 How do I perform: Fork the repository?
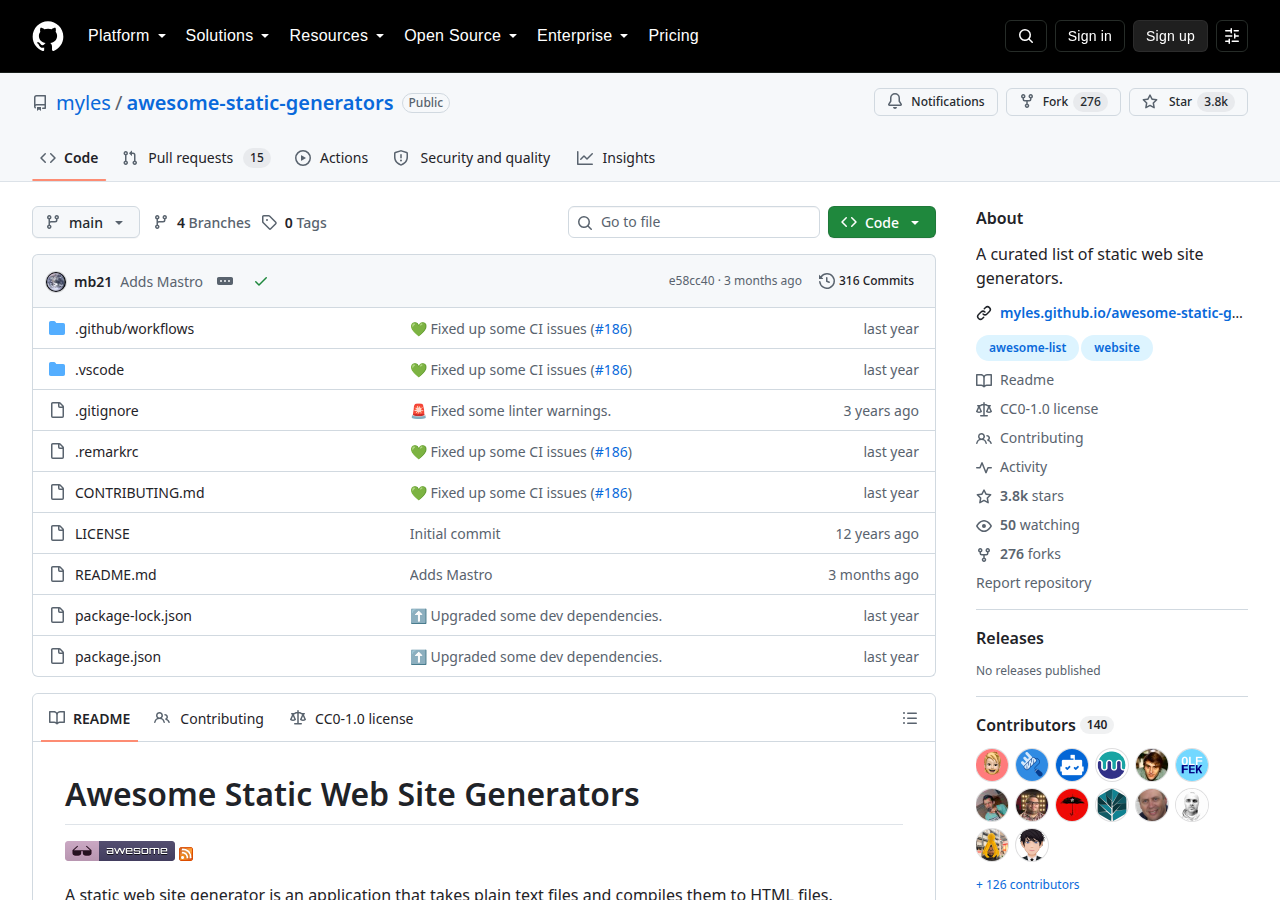click(x=1063, y=102)
